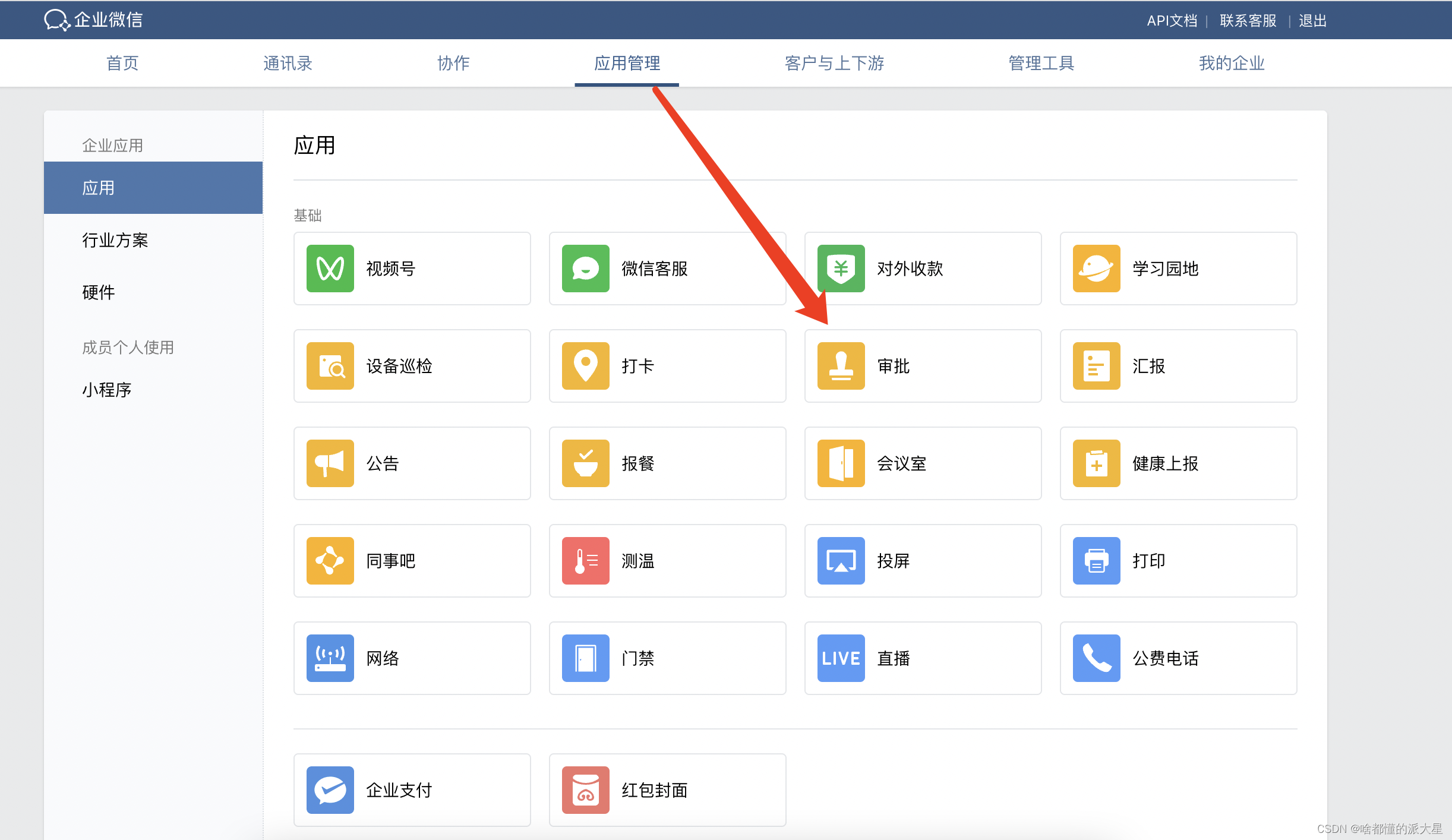This screenshot has height=840, width=1452.
Task: Open the 客户与上下游 tab
Action: 834,63
